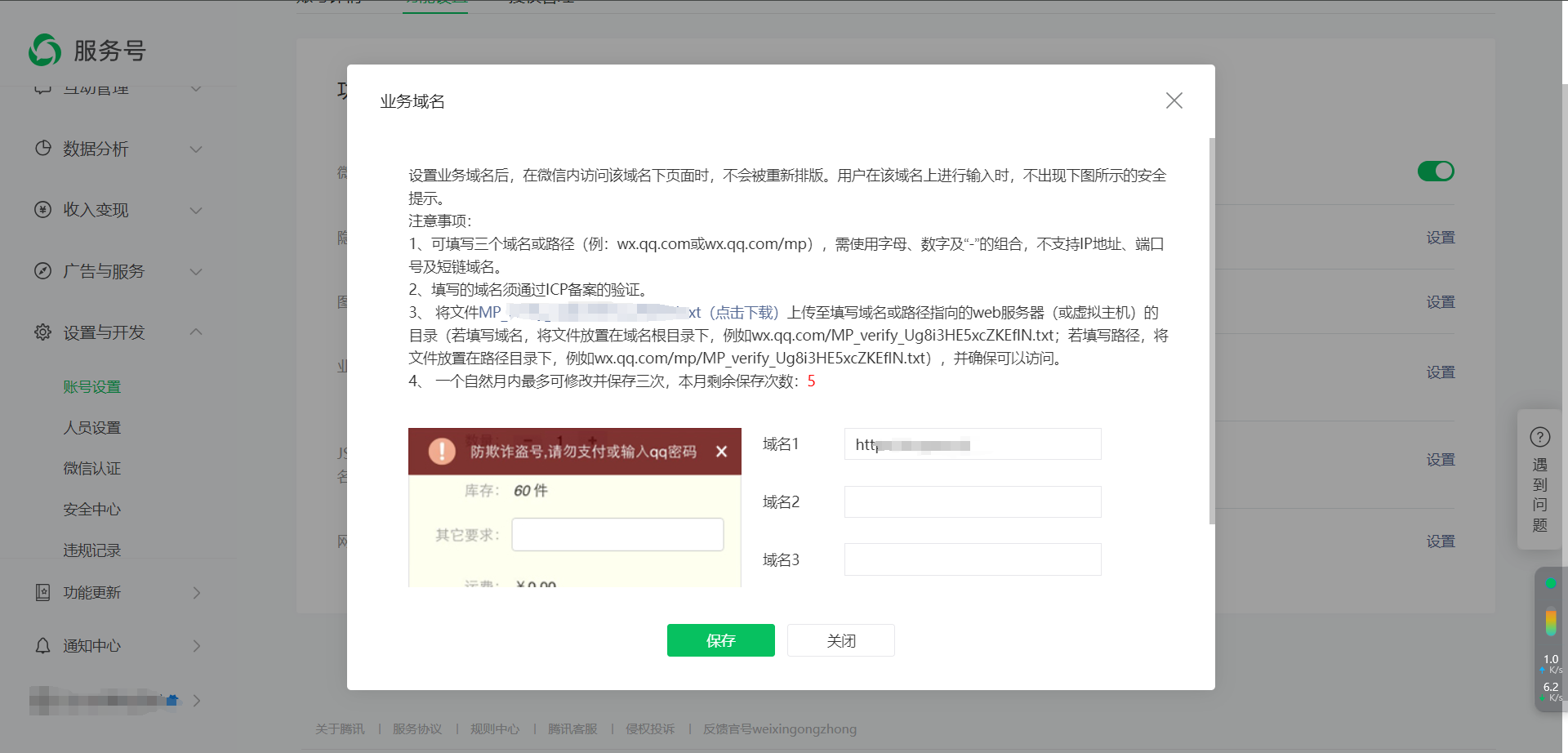This screenshot has width=1568, height=753.
Task: Click the dialog's vertical scrollbar
Action: tap(1211, 327)
